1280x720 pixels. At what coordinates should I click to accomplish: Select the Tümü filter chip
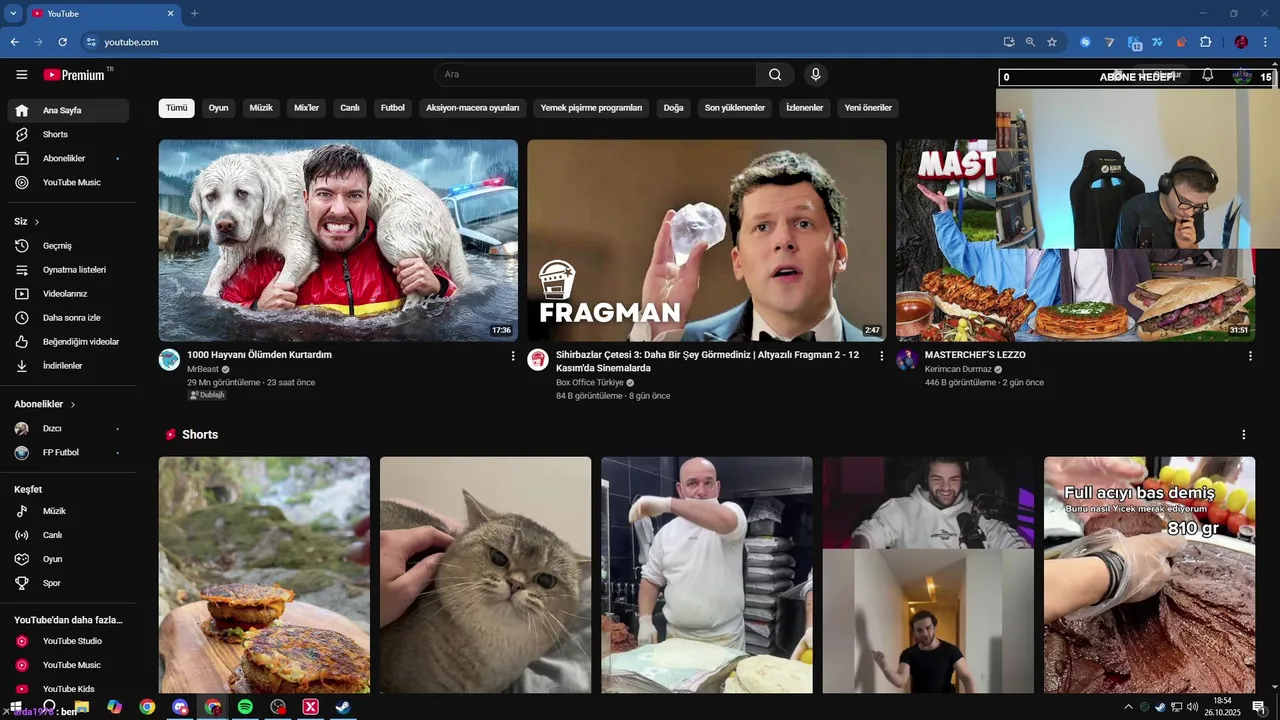tap(177, 108)
